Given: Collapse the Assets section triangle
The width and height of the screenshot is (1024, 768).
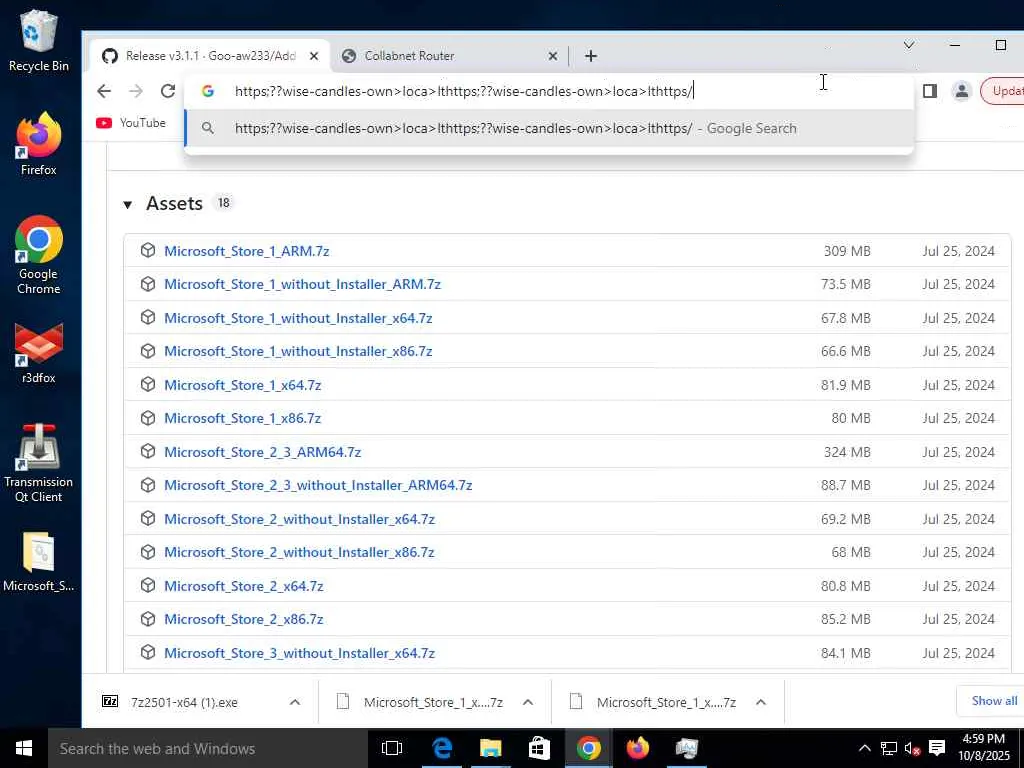Looking at the screenshot, I should pos(128,204).
